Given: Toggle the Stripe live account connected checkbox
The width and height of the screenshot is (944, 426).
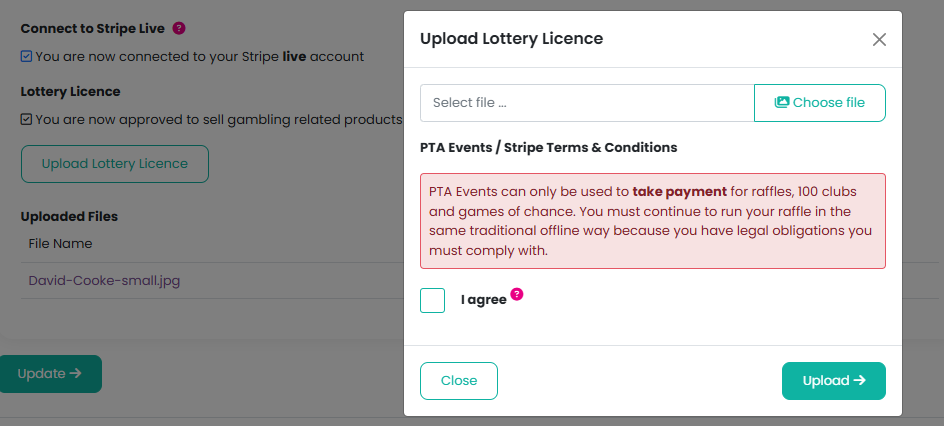Looking at the screenshot, I should click(x=27, y=56).
